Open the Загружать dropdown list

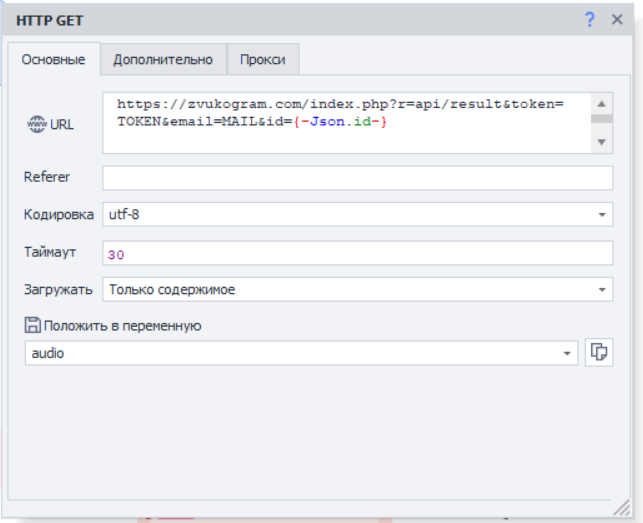coord(603,291)
